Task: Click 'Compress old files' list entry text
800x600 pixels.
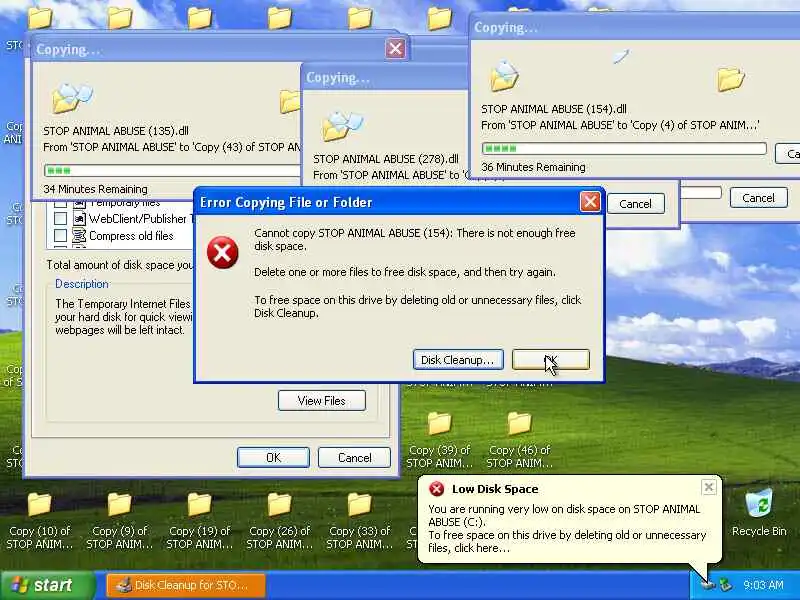Action: point(131,236)
